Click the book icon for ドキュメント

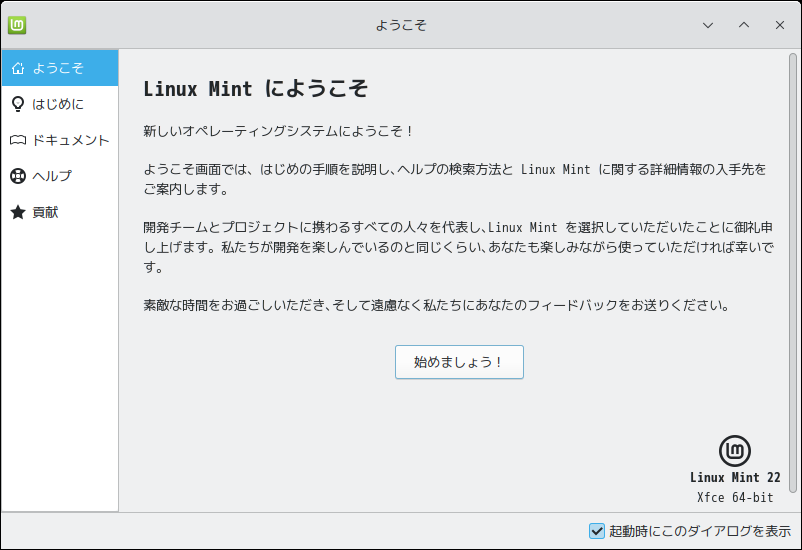point(17,140)
